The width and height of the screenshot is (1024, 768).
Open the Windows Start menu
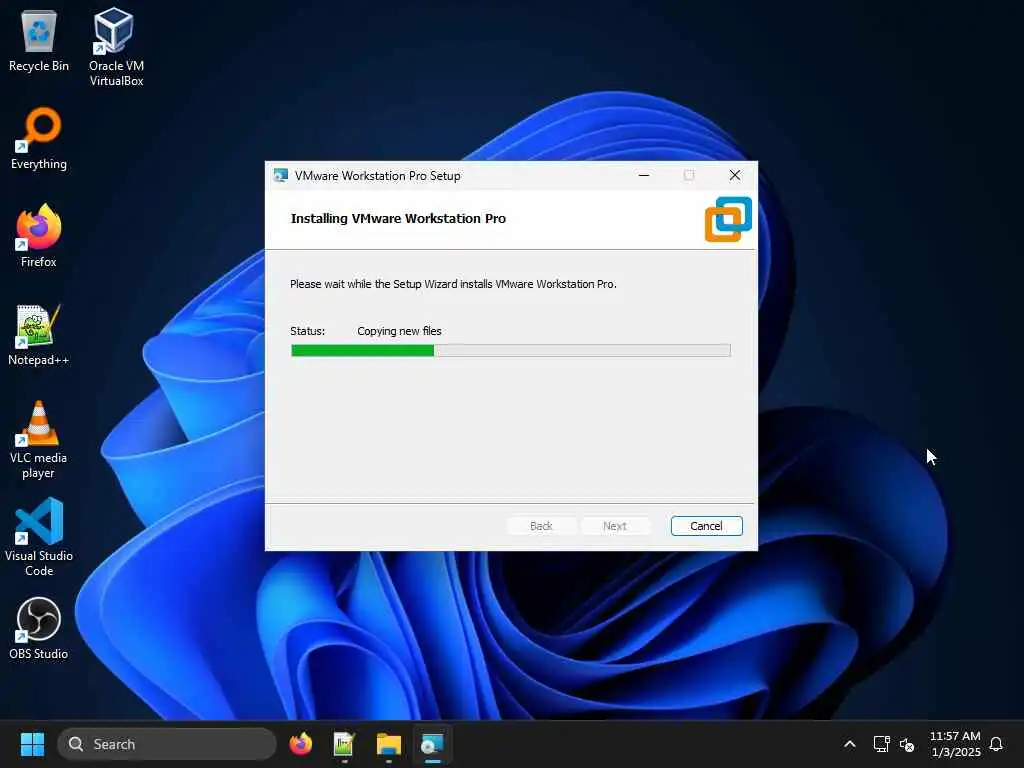tap(32, 744)
